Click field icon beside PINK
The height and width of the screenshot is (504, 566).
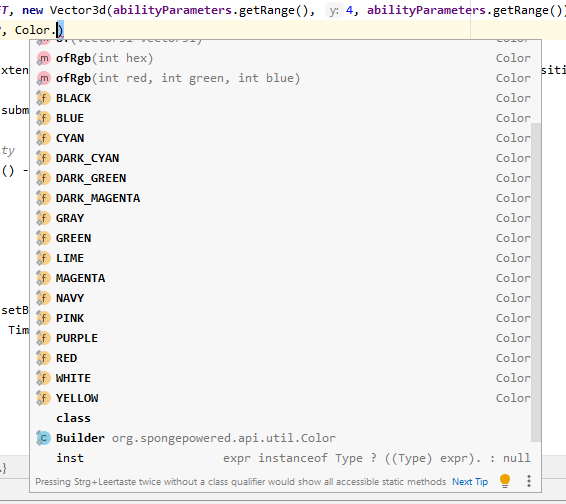[43, 318]
